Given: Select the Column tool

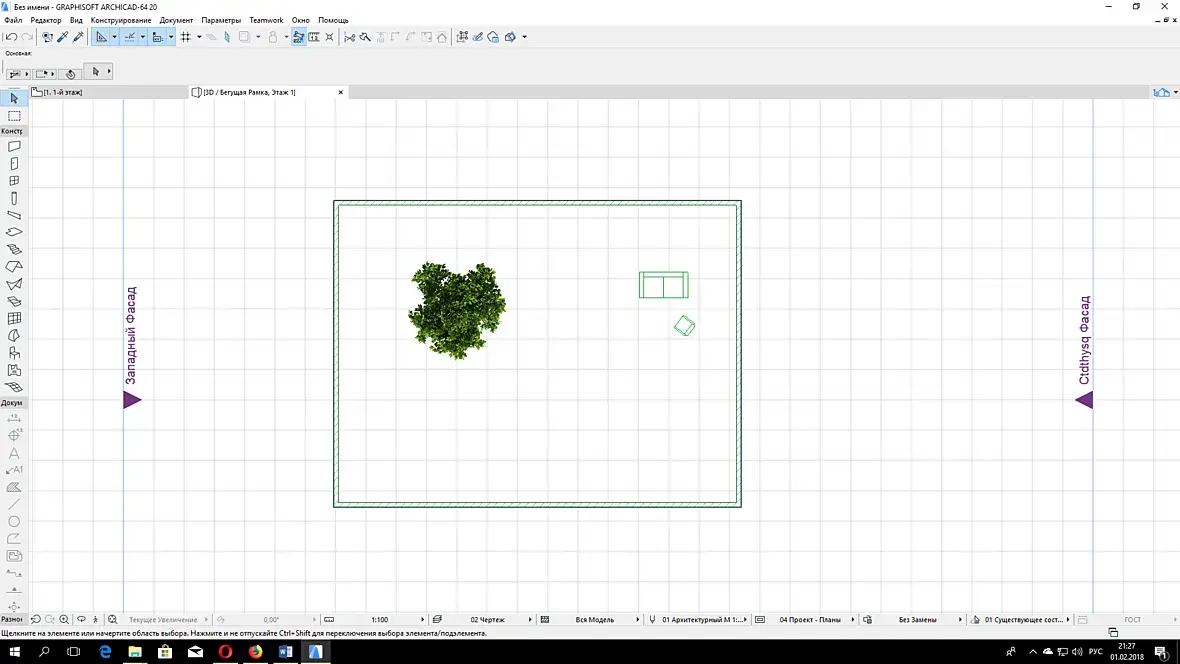Looking at the screenshot, I should [x=14, y=199].
